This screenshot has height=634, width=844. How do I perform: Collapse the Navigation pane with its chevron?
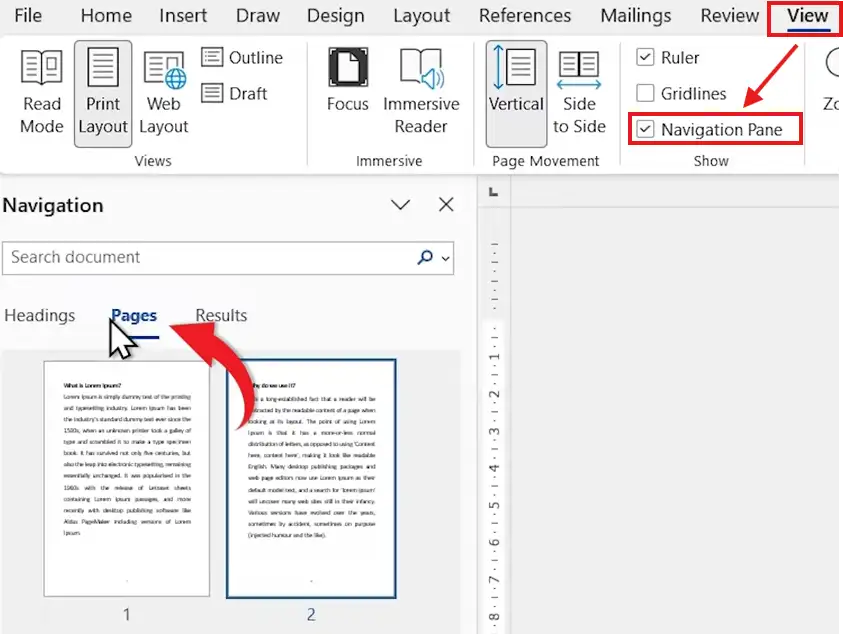click(x=400, y=205)
